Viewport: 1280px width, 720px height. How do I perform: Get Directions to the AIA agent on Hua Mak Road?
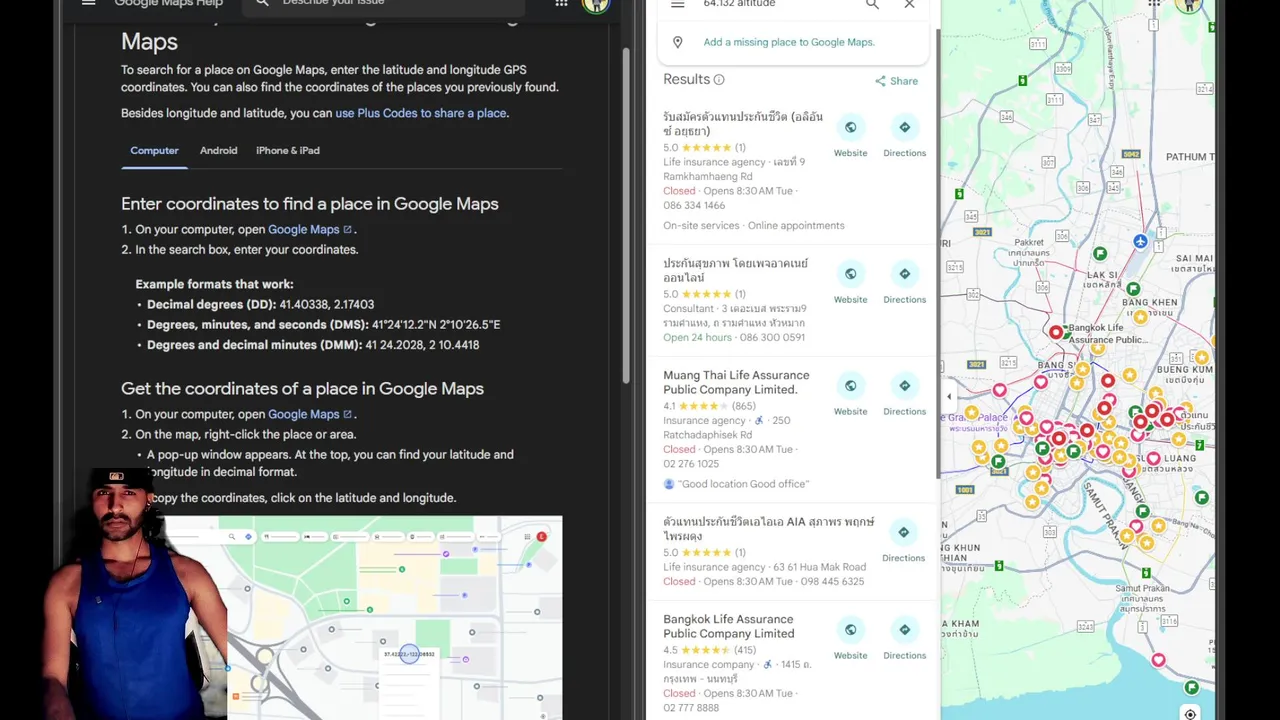(904, 533)
